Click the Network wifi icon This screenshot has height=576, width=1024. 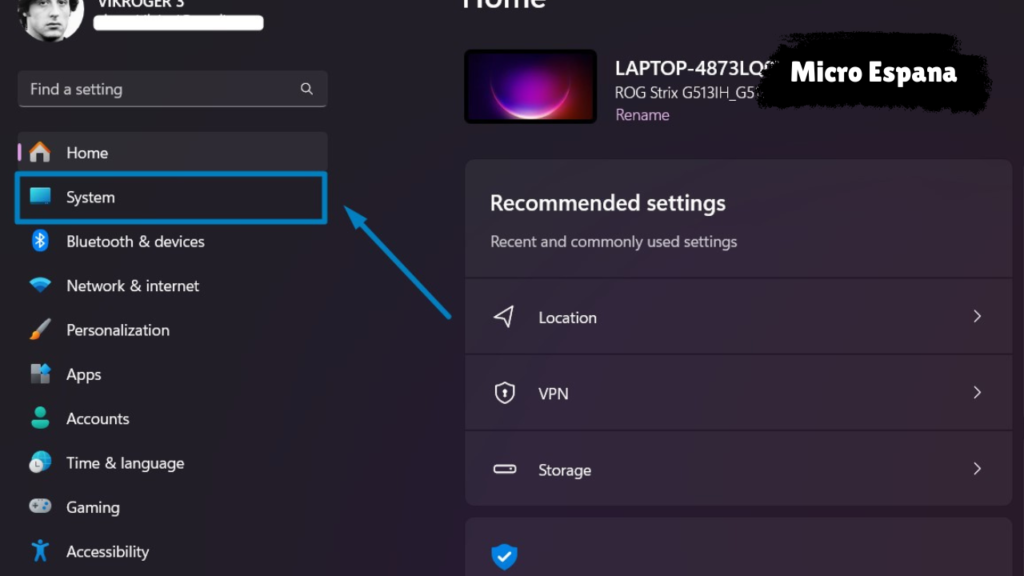[40, 286]
